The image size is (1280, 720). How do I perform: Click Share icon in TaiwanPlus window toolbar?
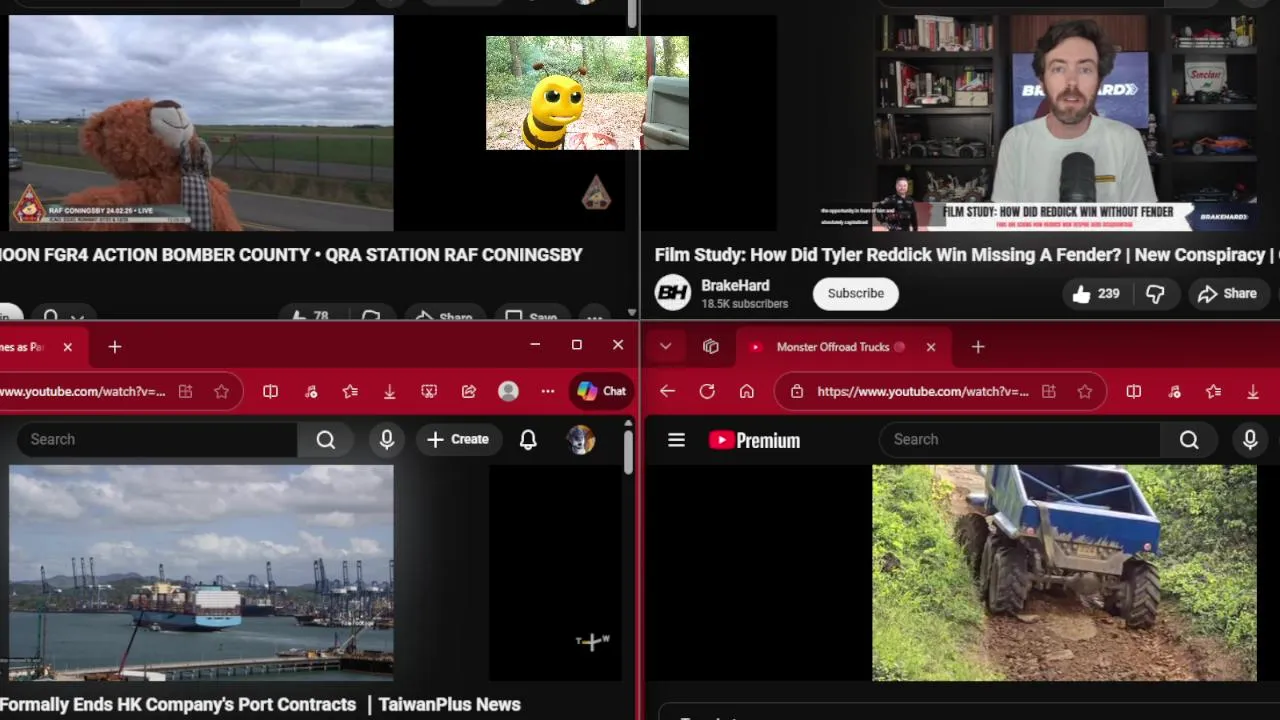[469, 392]
